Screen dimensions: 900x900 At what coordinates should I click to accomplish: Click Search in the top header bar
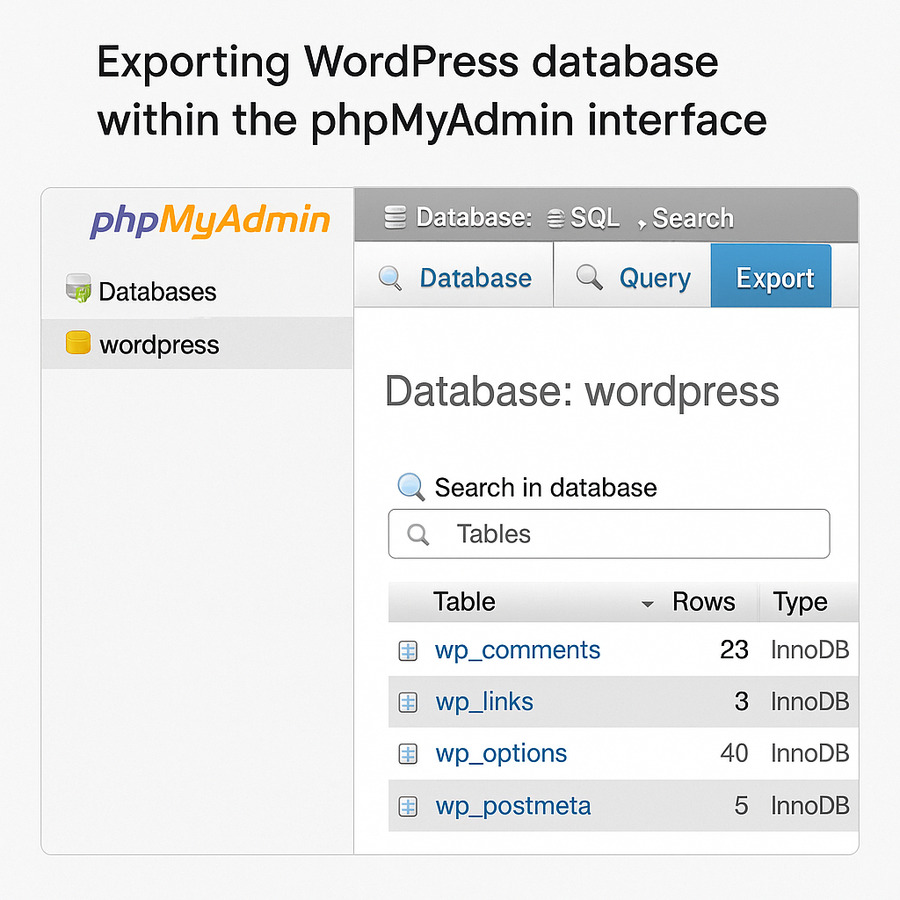click(693, 218)
